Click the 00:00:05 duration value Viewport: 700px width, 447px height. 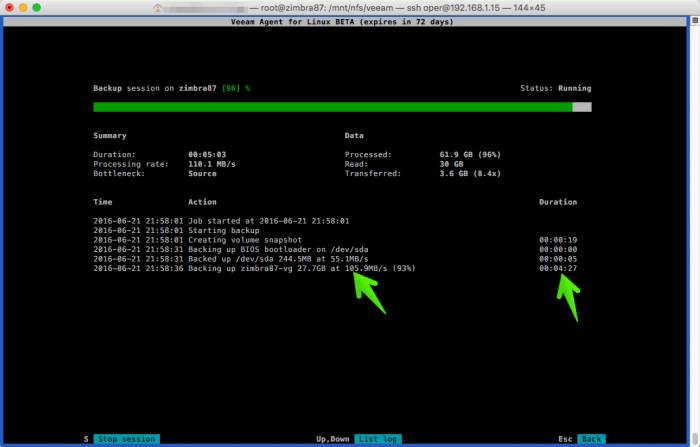tap(558, 259)
